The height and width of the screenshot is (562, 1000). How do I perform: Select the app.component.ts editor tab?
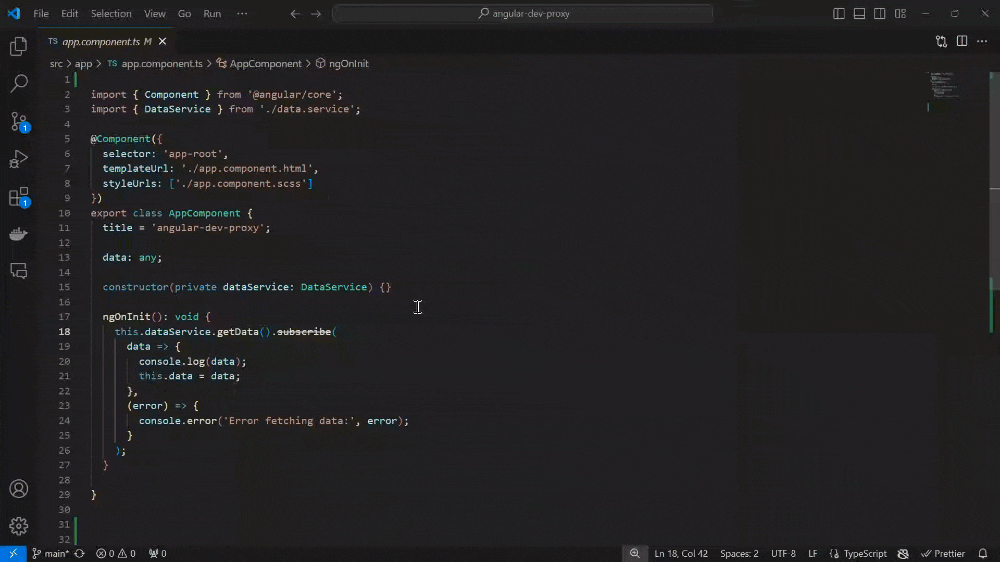pyautogui.click(x=100, y=42)
